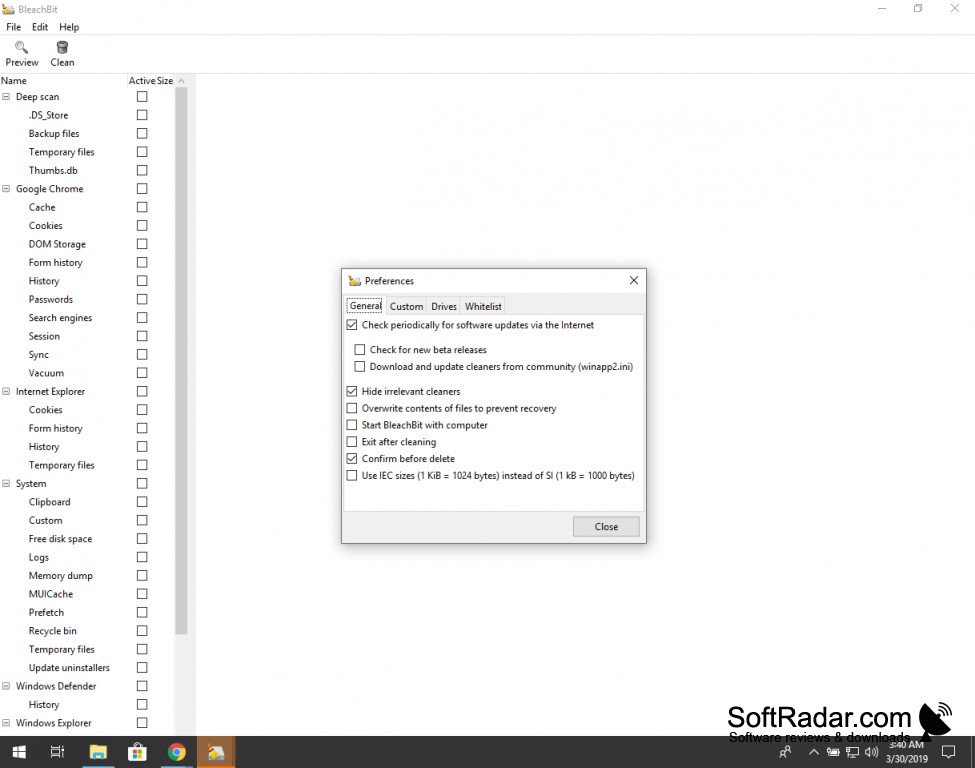Screen dimensions: 975x768
Task: Open the File menu
Action: pos(14,27)
